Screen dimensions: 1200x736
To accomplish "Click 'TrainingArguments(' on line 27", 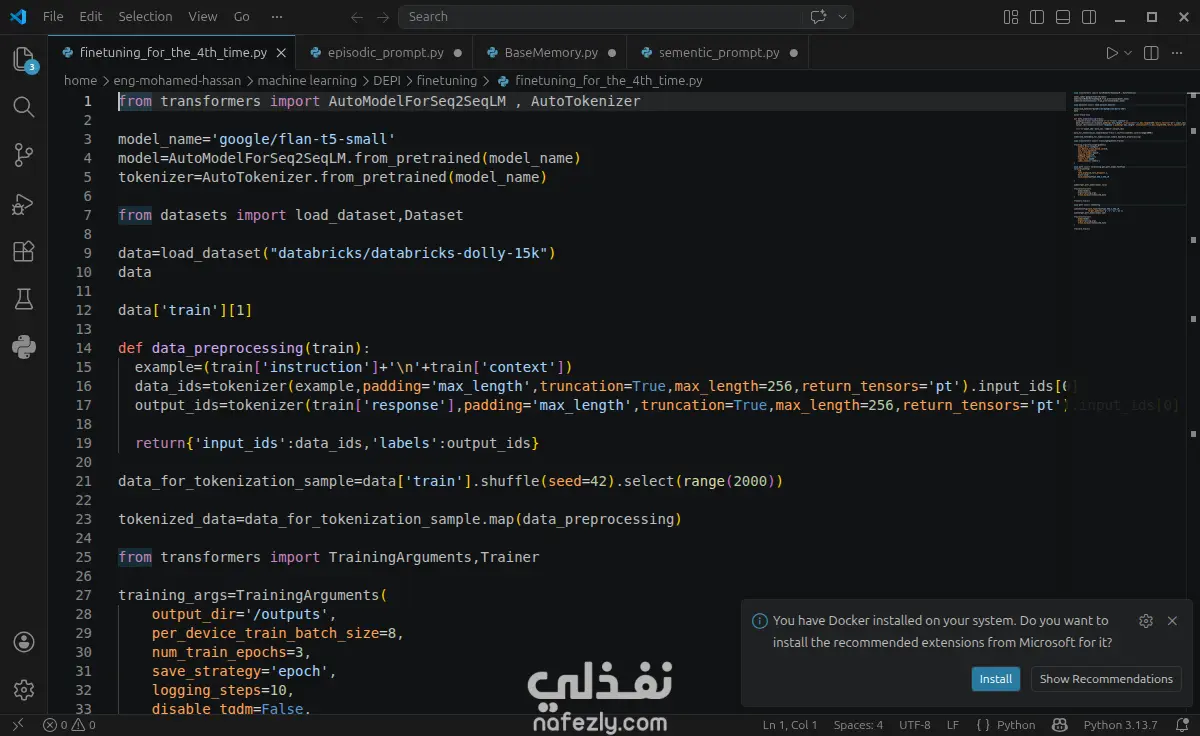I will (311, 595).
